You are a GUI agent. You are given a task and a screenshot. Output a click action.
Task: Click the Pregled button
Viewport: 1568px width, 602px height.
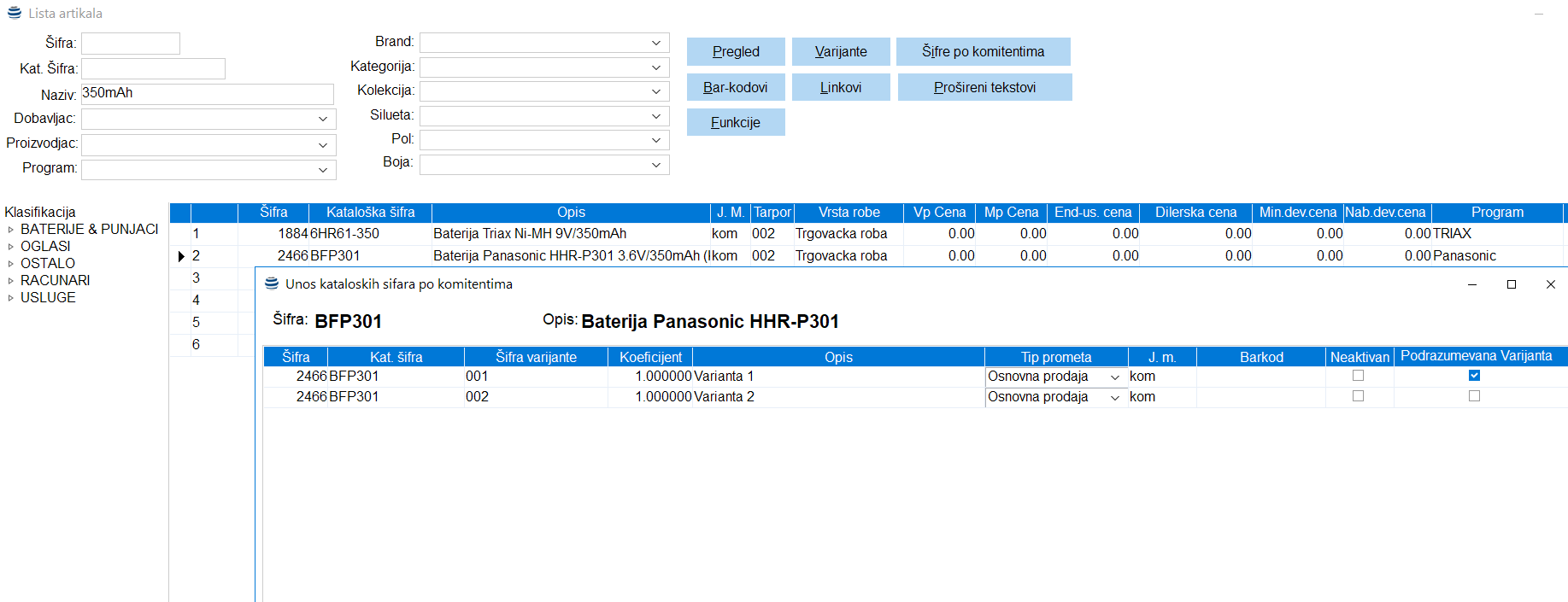pyautogui.click(x=735, y=52)
